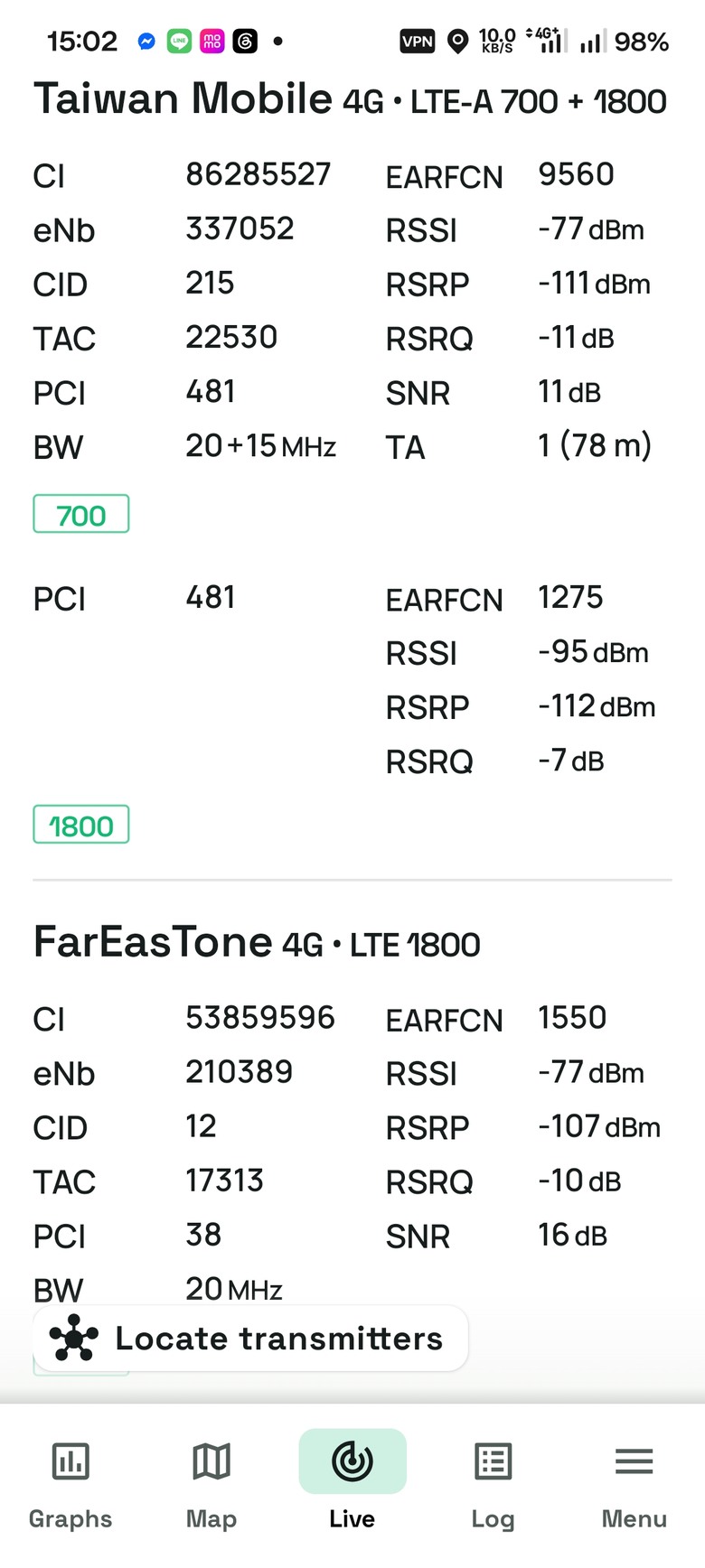Open the Graphs tab icon
705x1568 pixels.
70,1461
